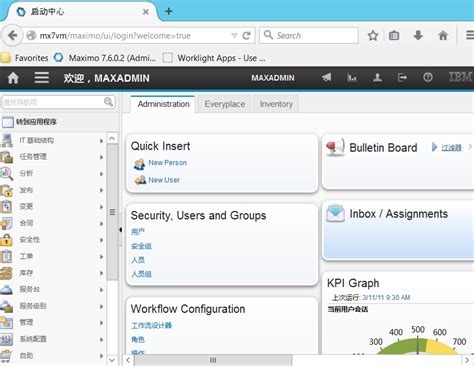
Task: Open the URL history dropdown arrow
Action: tap(234, 35)
